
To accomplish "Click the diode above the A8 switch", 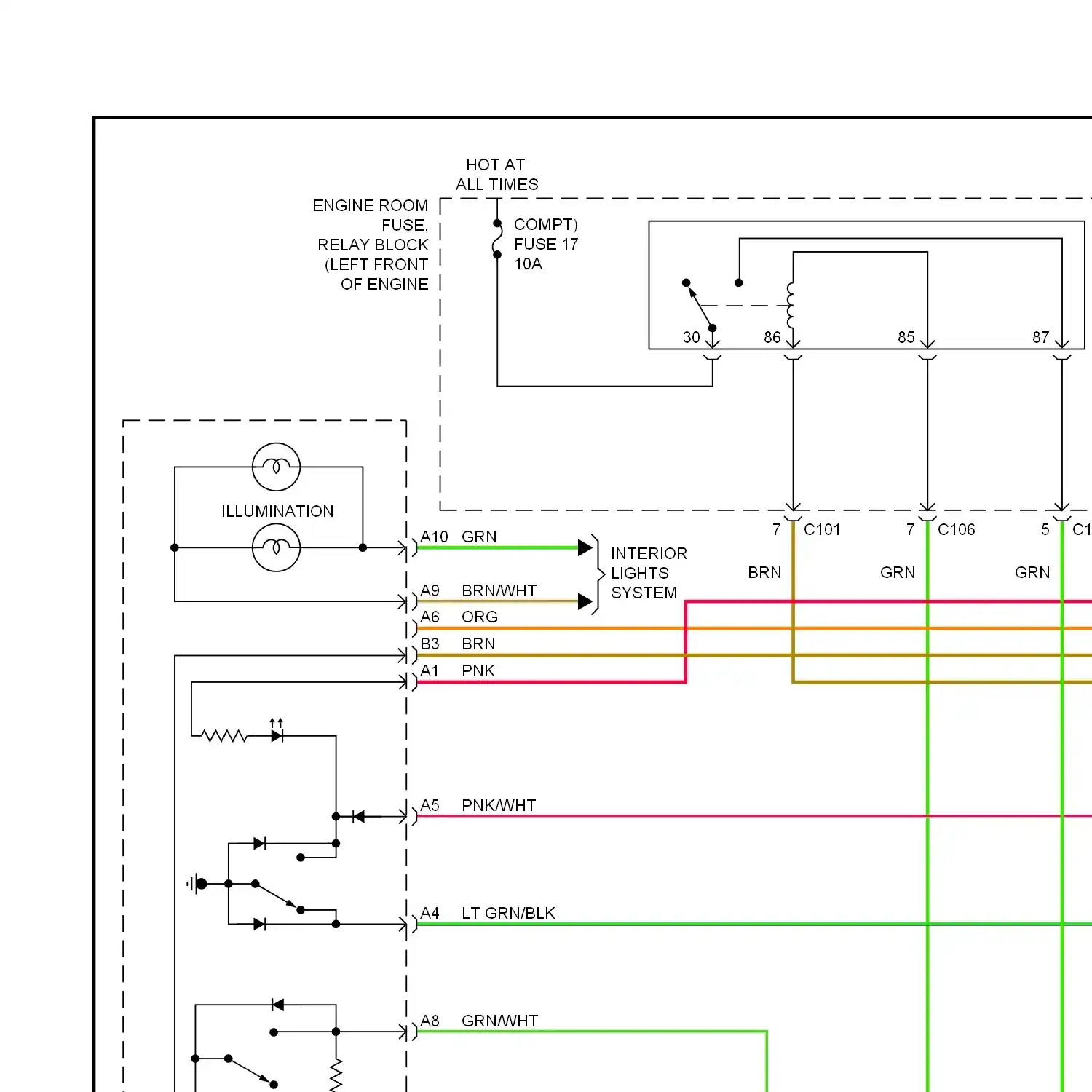I will tap(277, 1005).
